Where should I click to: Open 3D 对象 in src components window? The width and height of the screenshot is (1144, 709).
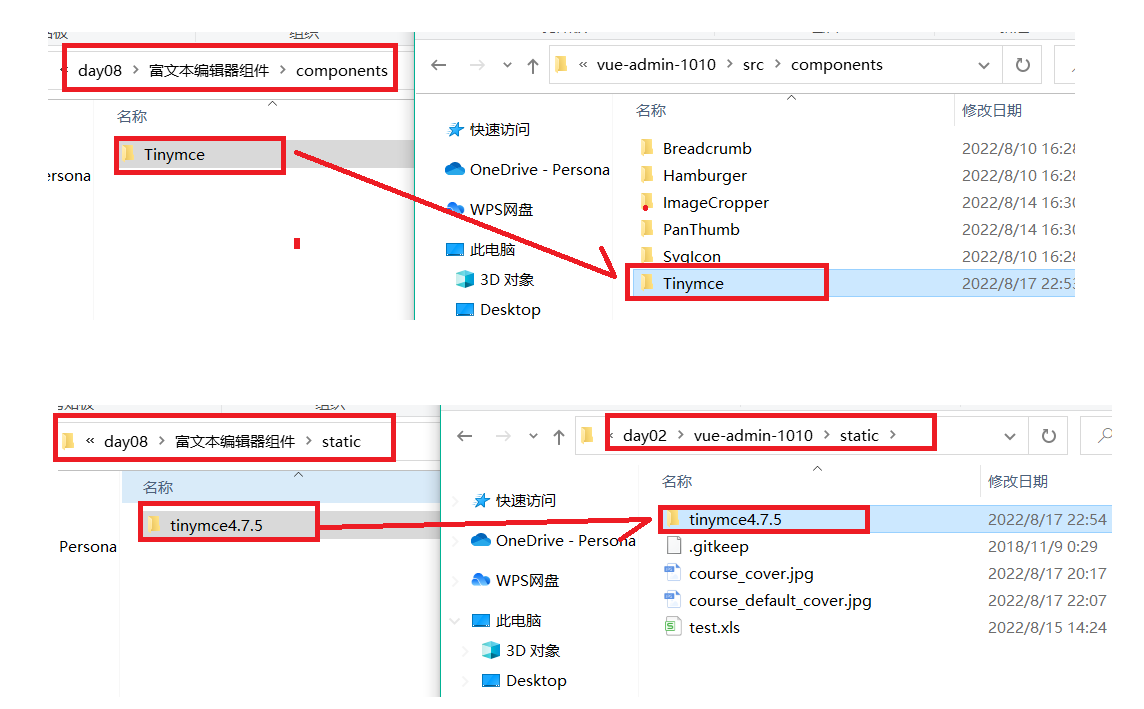pyautogui.click(x=507, y=279)
